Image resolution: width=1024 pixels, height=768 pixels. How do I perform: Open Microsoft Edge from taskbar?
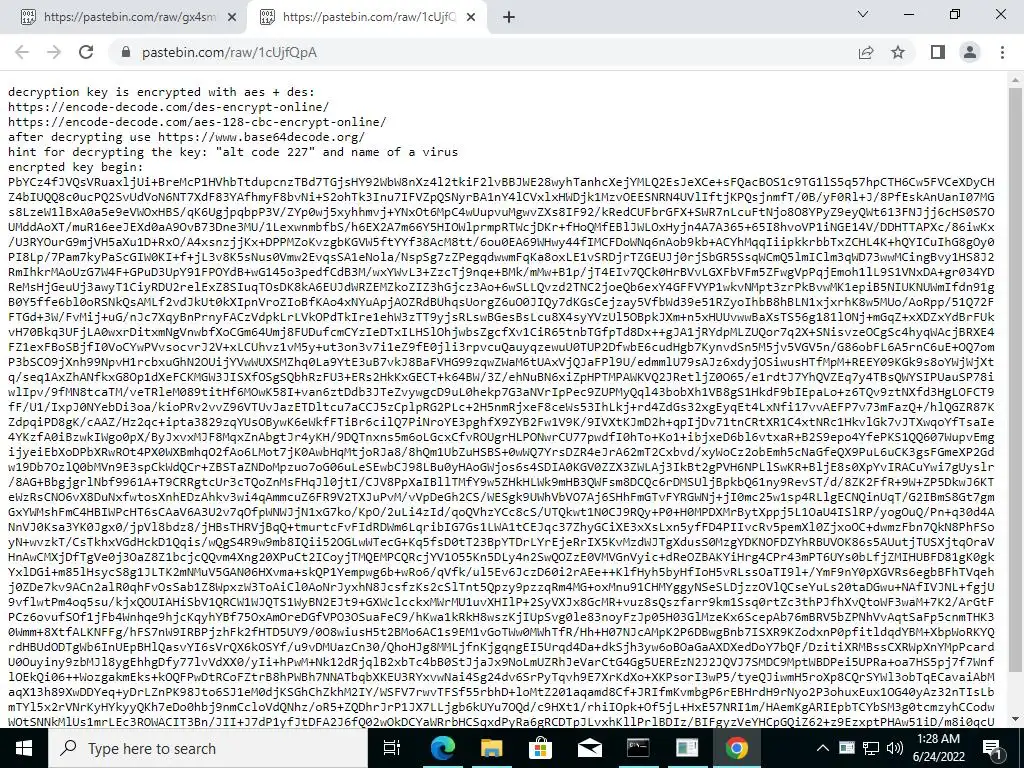coord(443,748)
